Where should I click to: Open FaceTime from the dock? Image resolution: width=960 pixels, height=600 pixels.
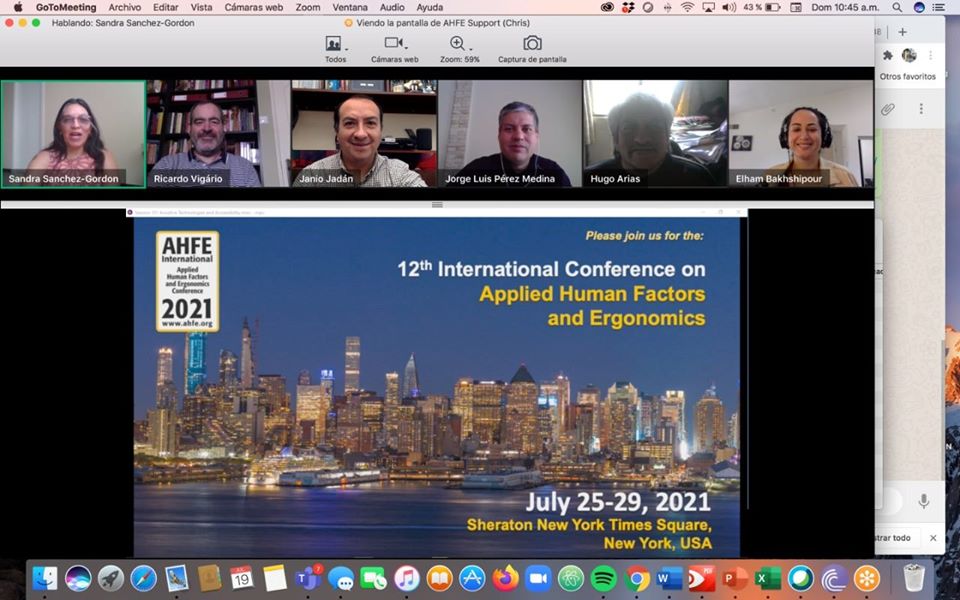pyautogui.click(x=373, y=578)
